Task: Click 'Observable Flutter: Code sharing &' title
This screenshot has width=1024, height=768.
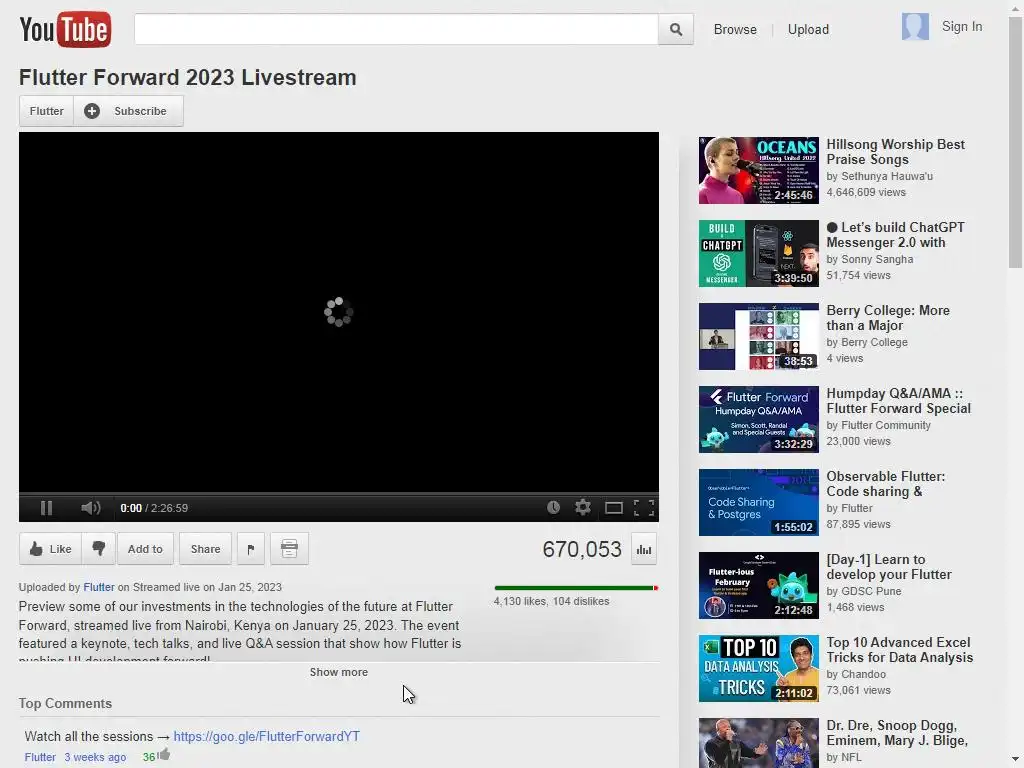Action: coord(886,484)
